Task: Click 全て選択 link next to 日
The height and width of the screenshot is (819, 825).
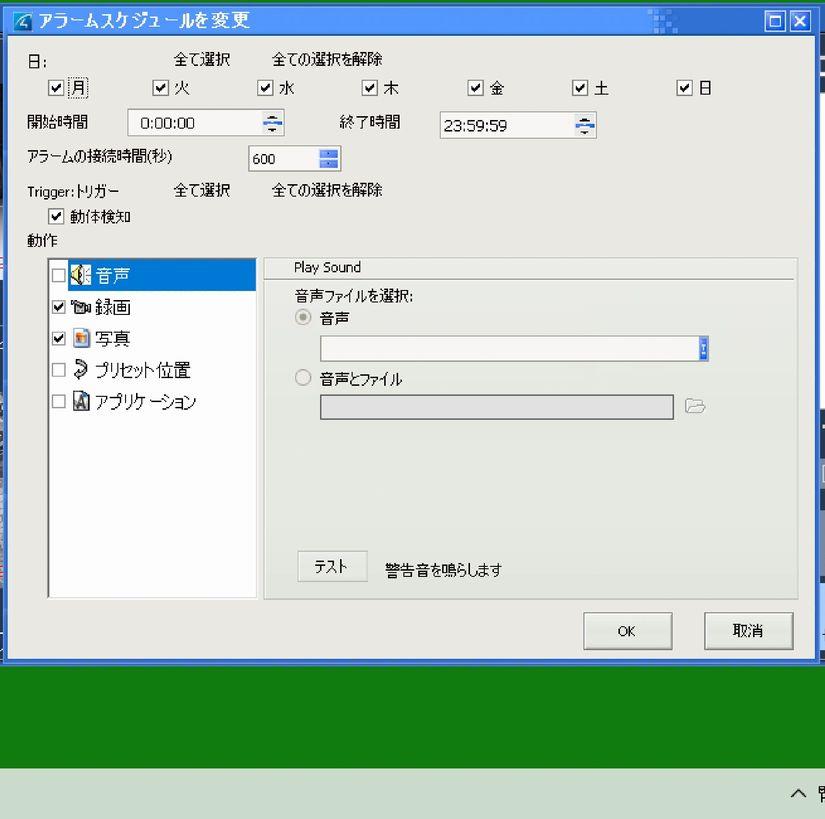Action: [x=202, y=59]
